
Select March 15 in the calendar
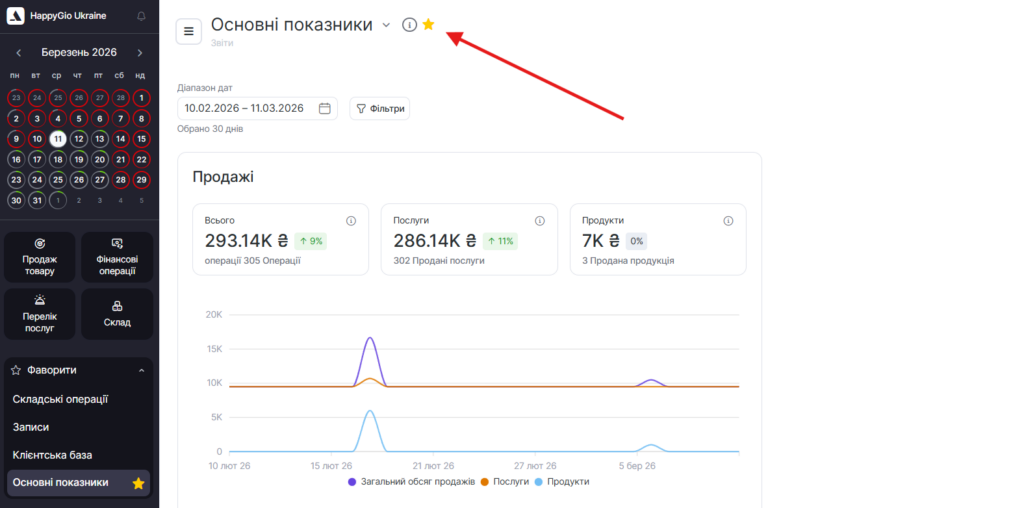coord(142,139)
